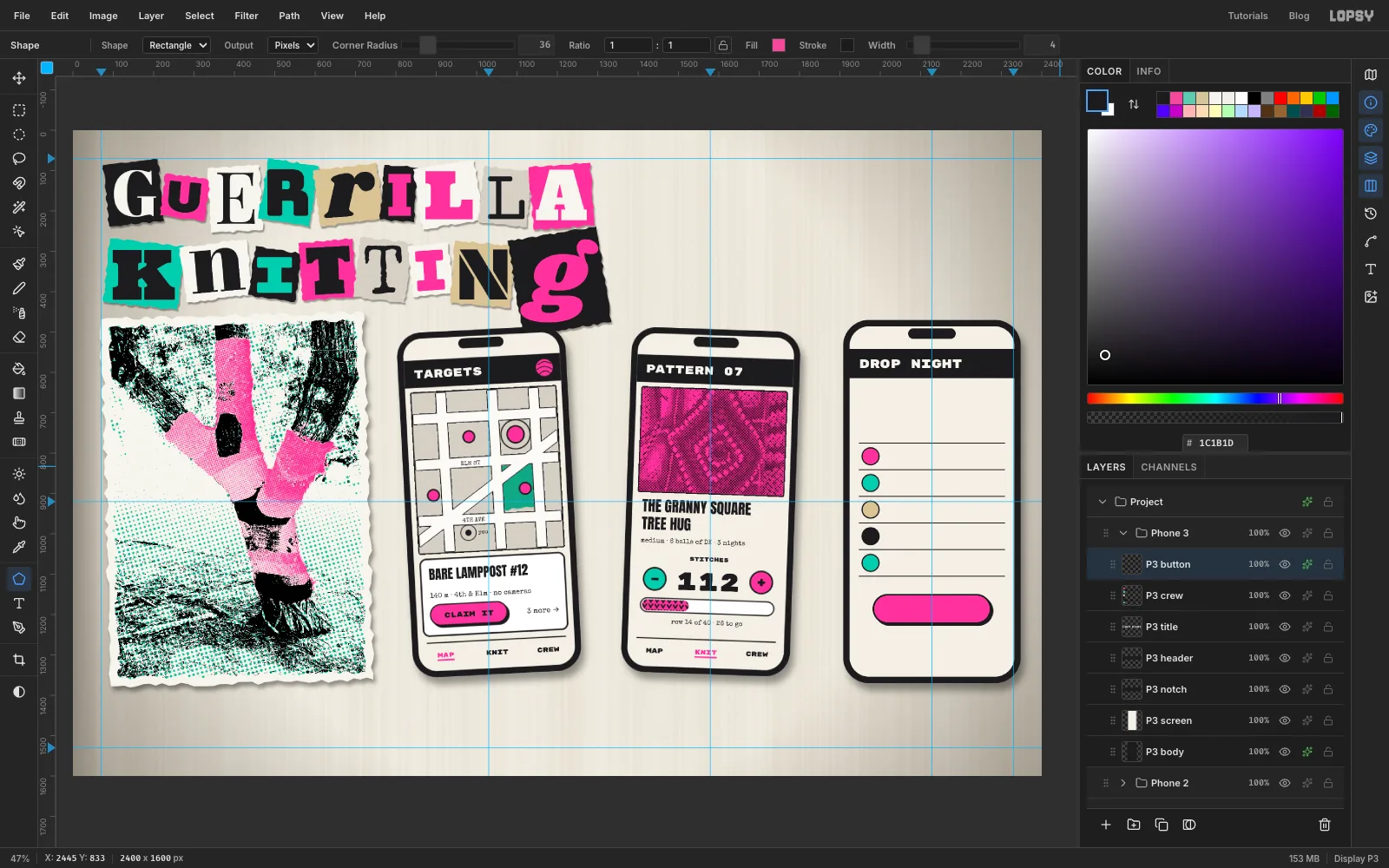
Task: Click the duplicate layer icon
Action: click(x=1162, y=825)
